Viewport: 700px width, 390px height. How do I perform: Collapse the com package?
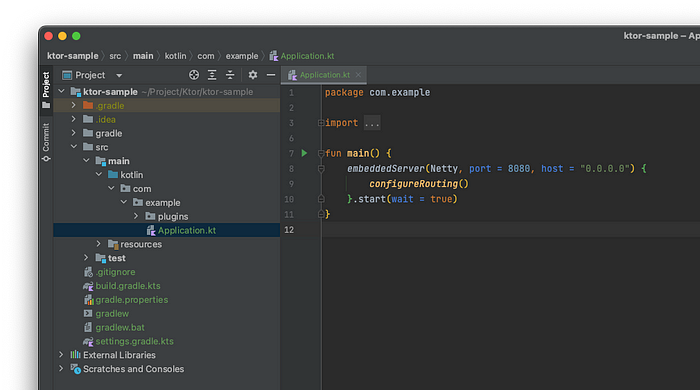click(x=111, y=188)
